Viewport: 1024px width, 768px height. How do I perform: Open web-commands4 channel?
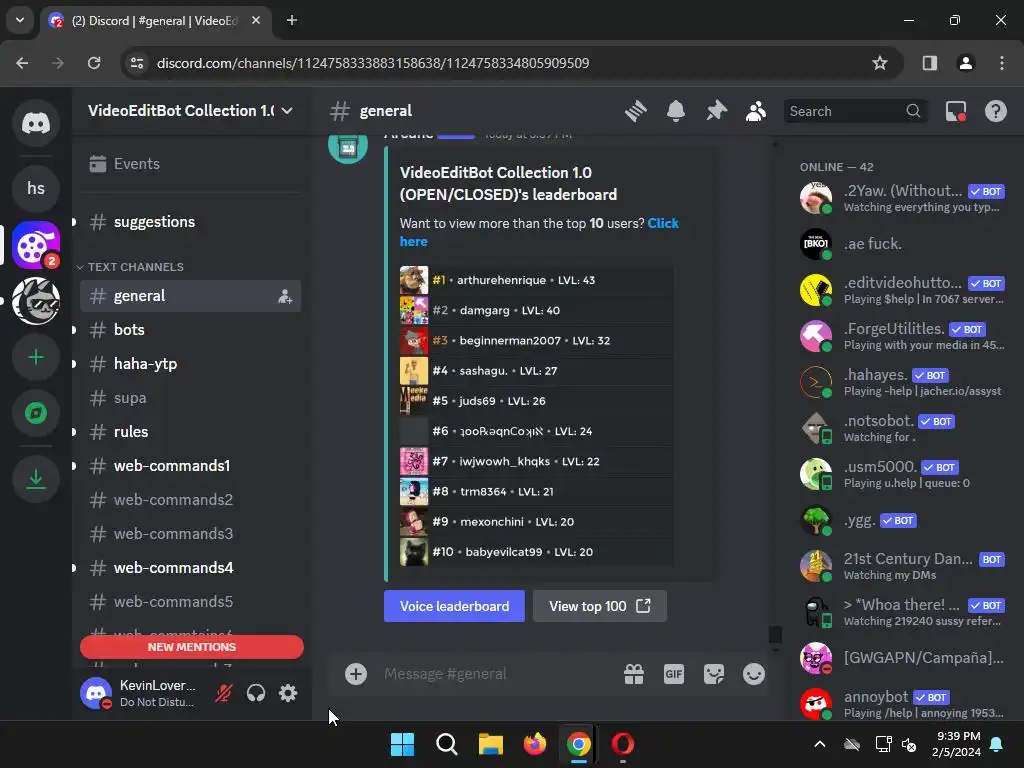click(x=191, y=568)
